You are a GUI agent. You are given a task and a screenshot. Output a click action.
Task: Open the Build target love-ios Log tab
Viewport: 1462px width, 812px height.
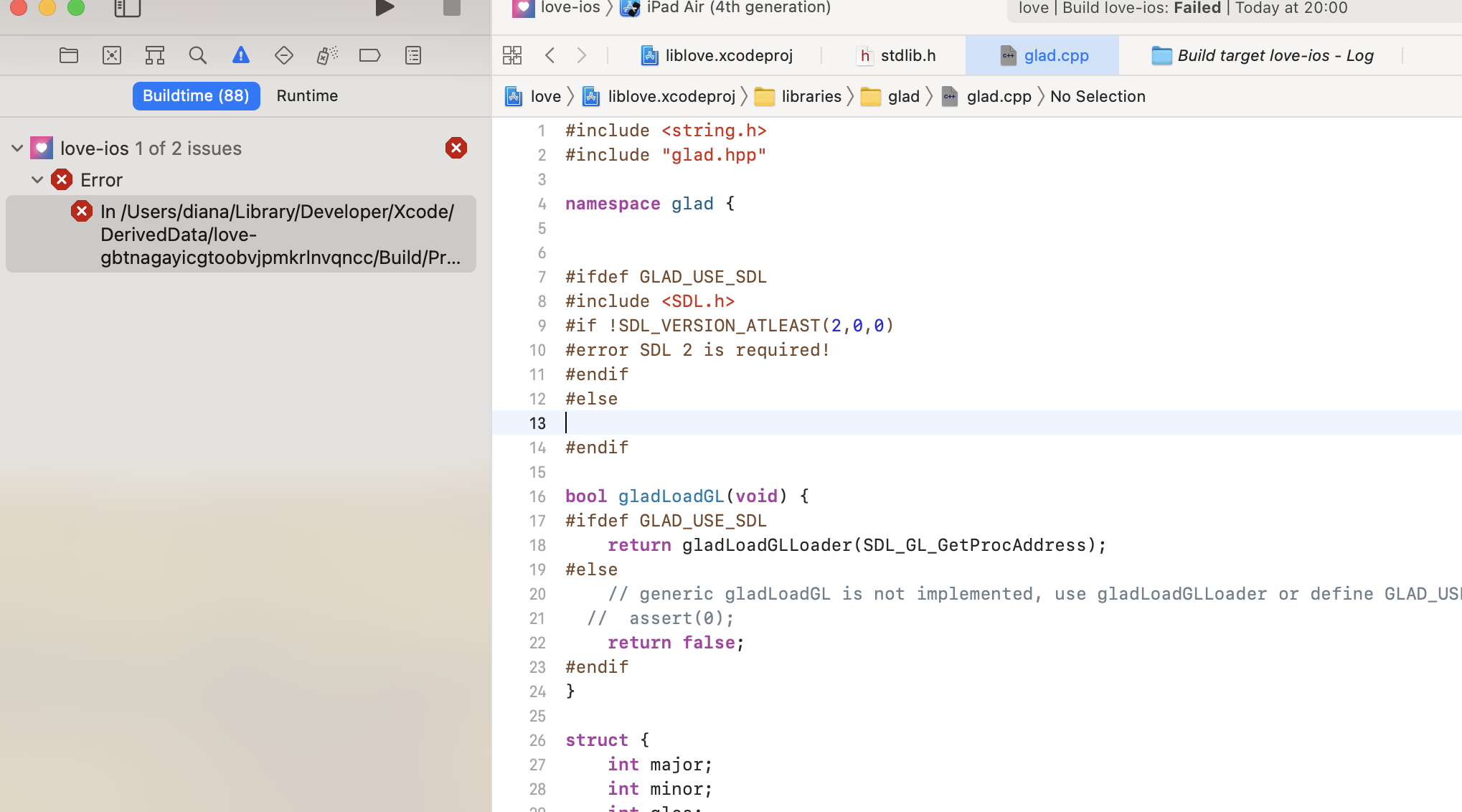click(1263, 55)
